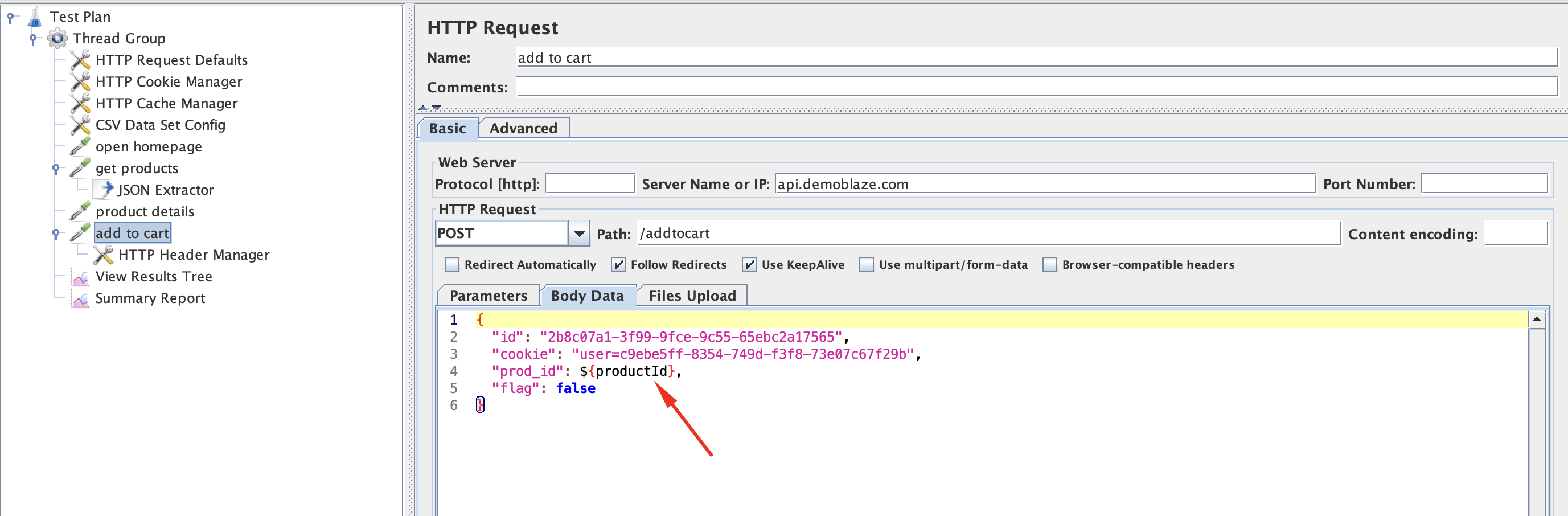Collapse the add to cart node
The image size is (1568, 516).
click(x=56, y=233)
